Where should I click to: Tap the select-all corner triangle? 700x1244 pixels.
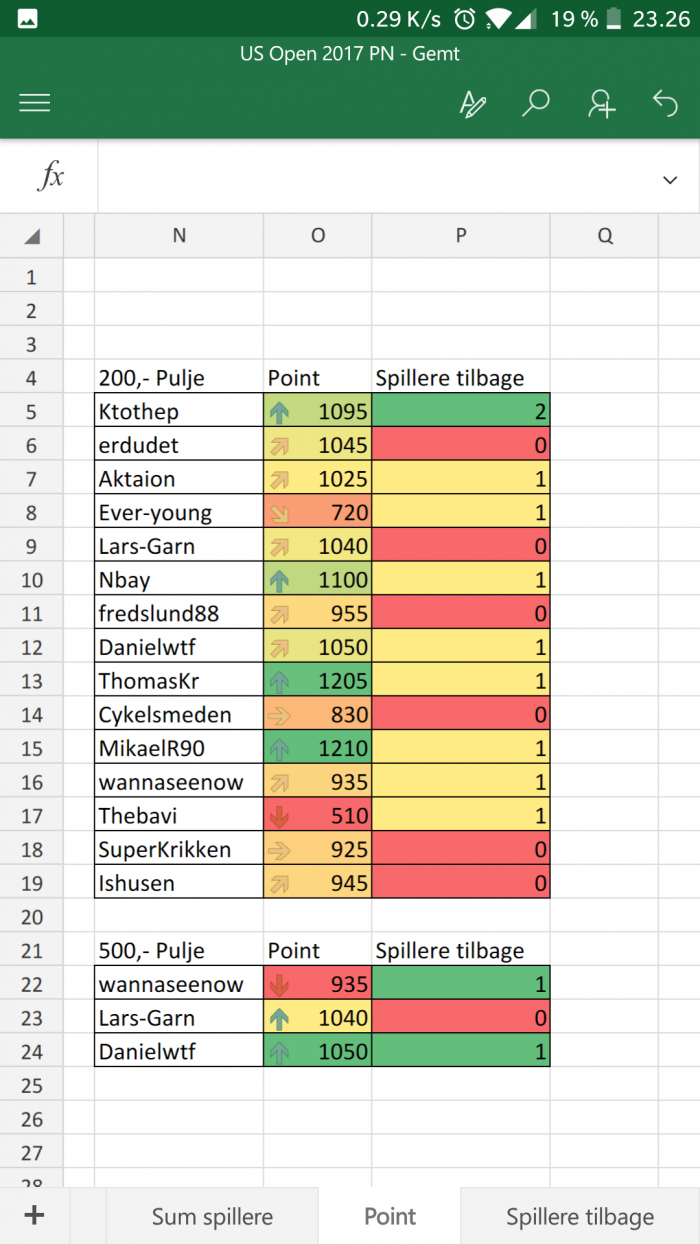click(x=32, y=236)
